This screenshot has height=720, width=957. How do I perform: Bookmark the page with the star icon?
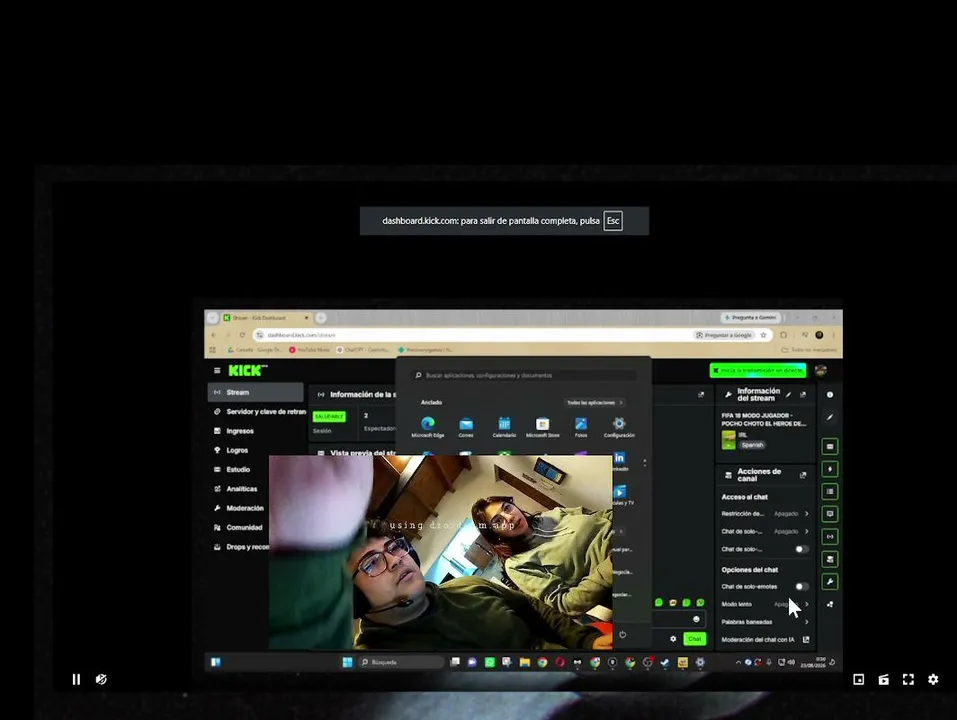pyautogui.click(x=763, y=335)
